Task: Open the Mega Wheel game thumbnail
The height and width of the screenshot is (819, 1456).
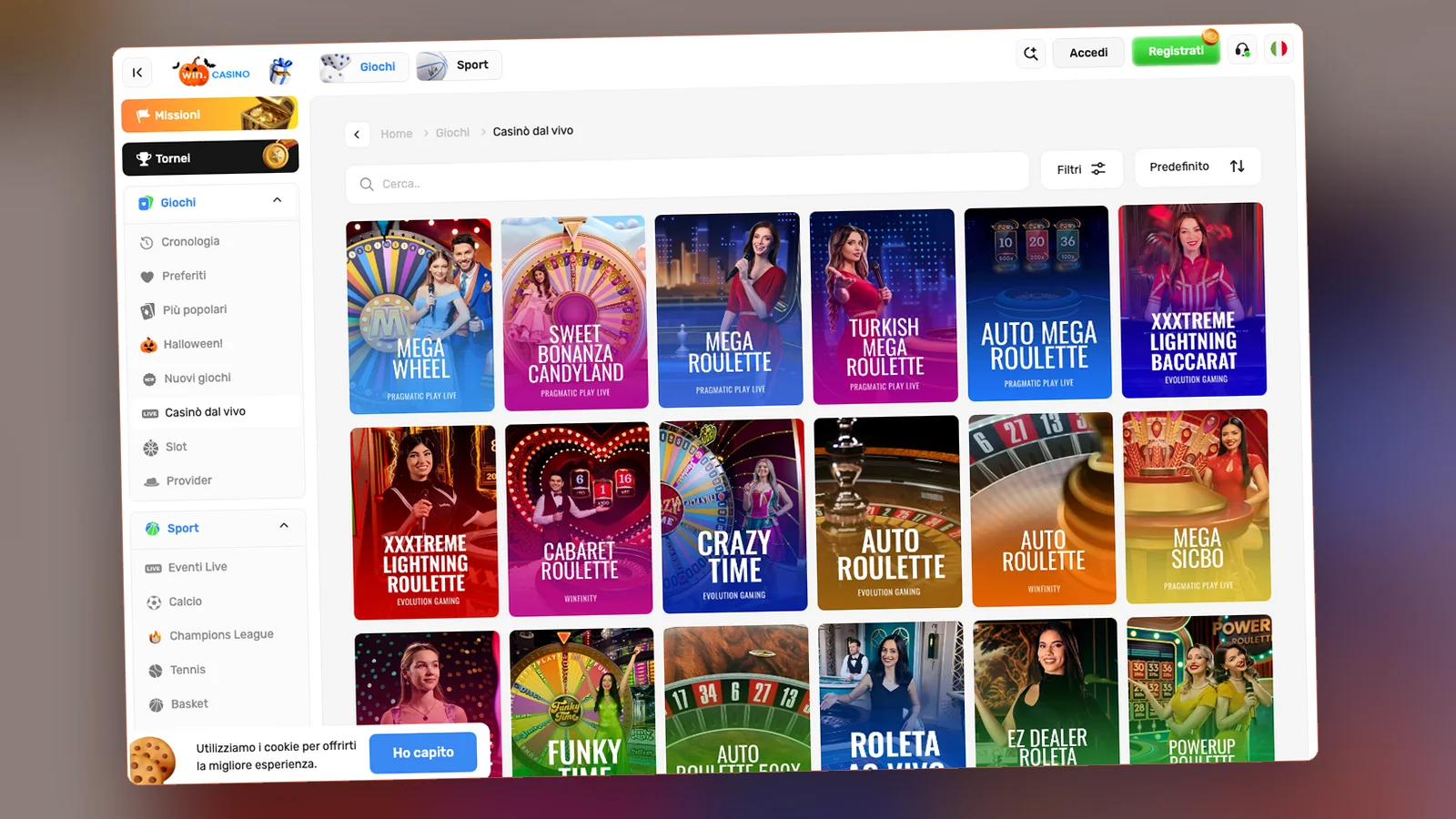Action: coord(420,316)
